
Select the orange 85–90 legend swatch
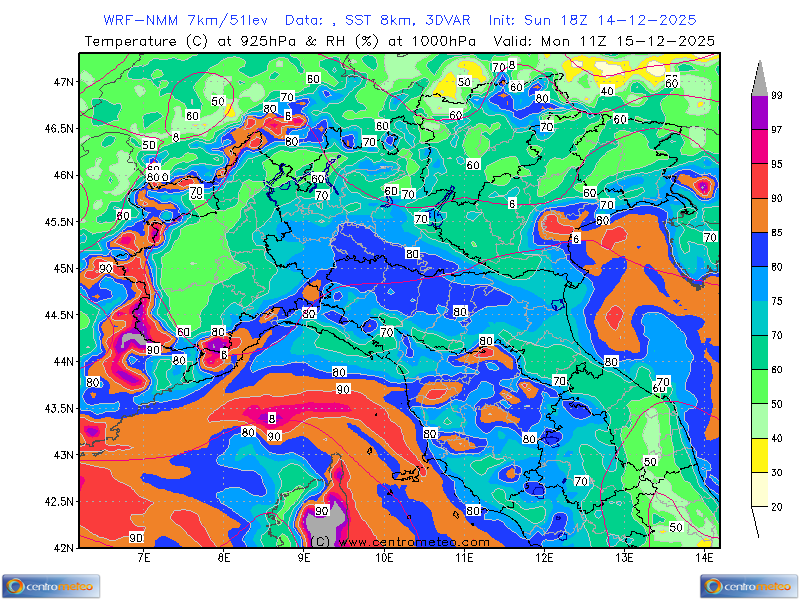click(x=760, y=215)
